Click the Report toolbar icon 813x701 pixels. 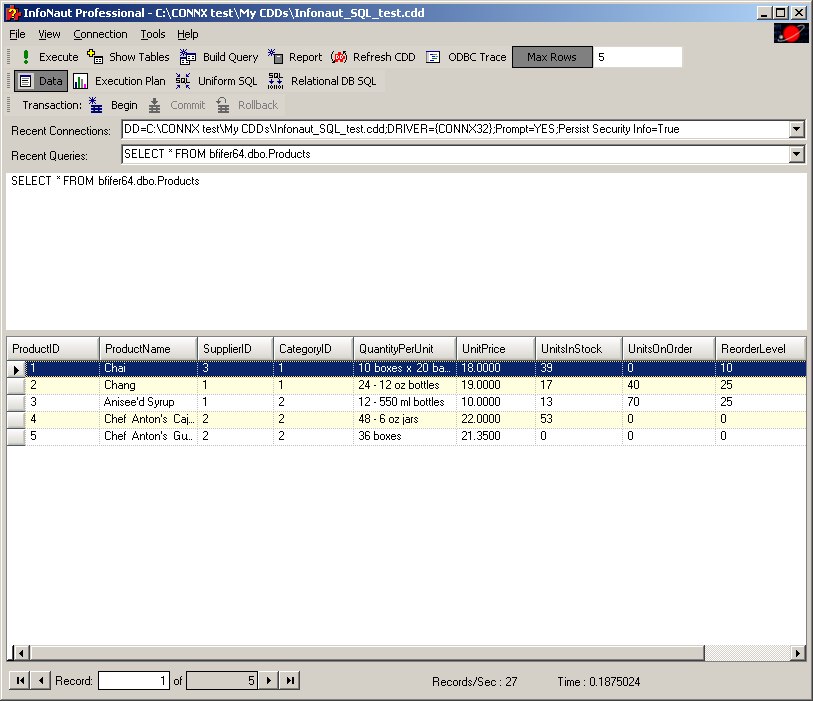276,57
